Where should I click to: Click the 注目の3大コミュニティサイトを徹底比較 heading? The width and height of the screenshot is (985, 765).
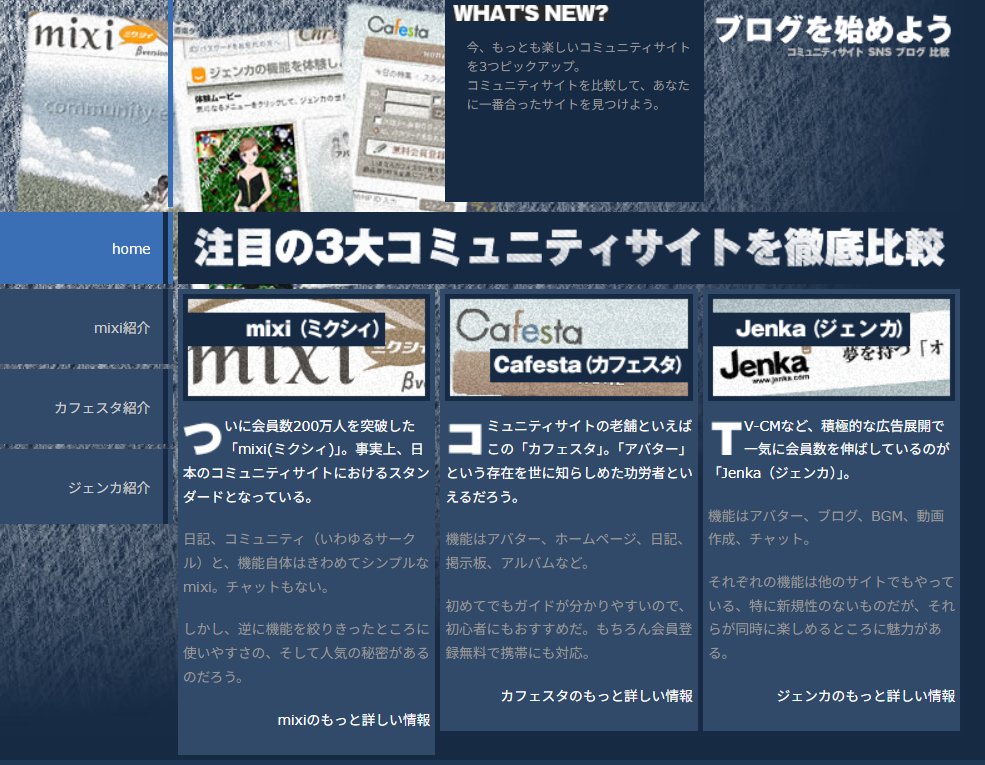point(569,247)
